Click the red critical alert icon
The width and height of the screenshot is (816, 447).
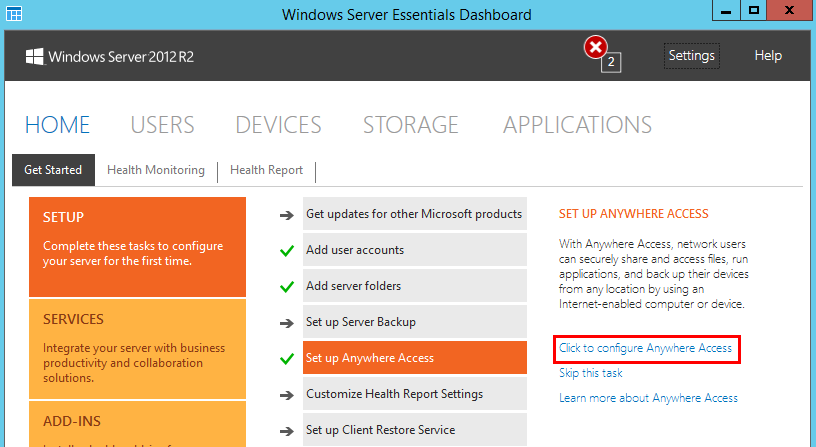click(x=596, y=47)
